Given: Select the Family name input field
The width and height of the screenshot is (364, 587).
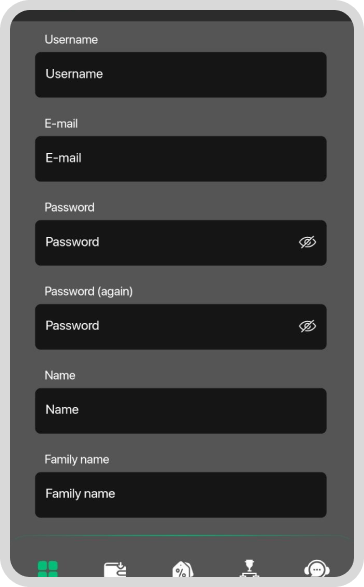Looking at the screenshot, I should click(x=181, y=495).
